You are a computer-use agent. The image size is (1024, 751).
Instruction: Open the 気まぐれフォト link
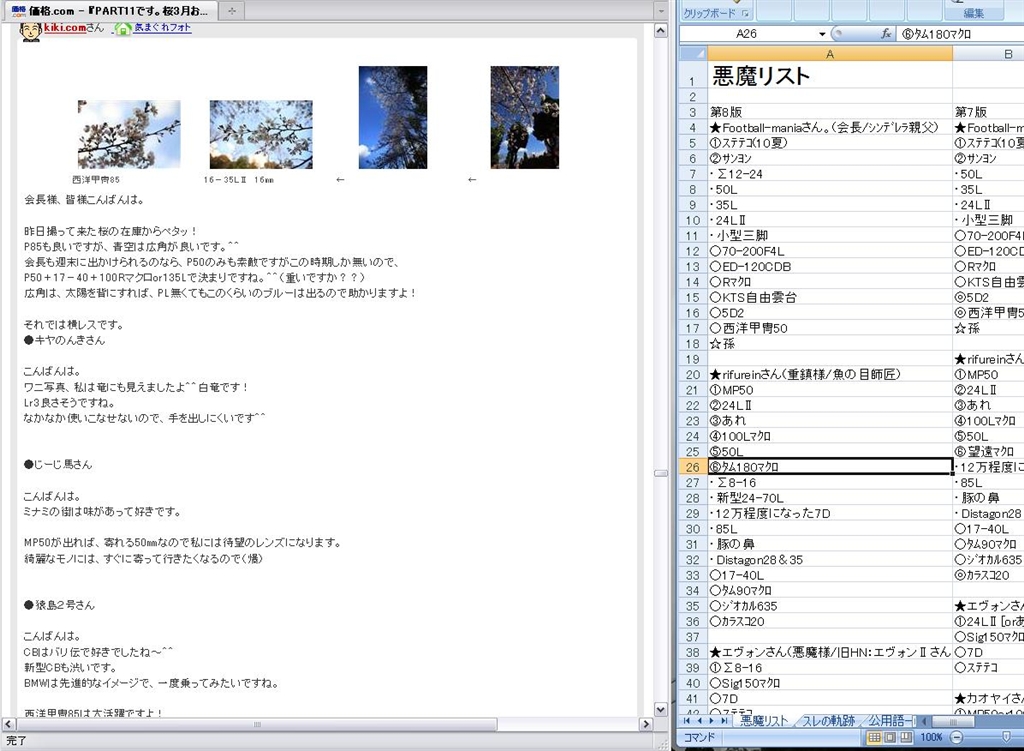pos(163,28)
